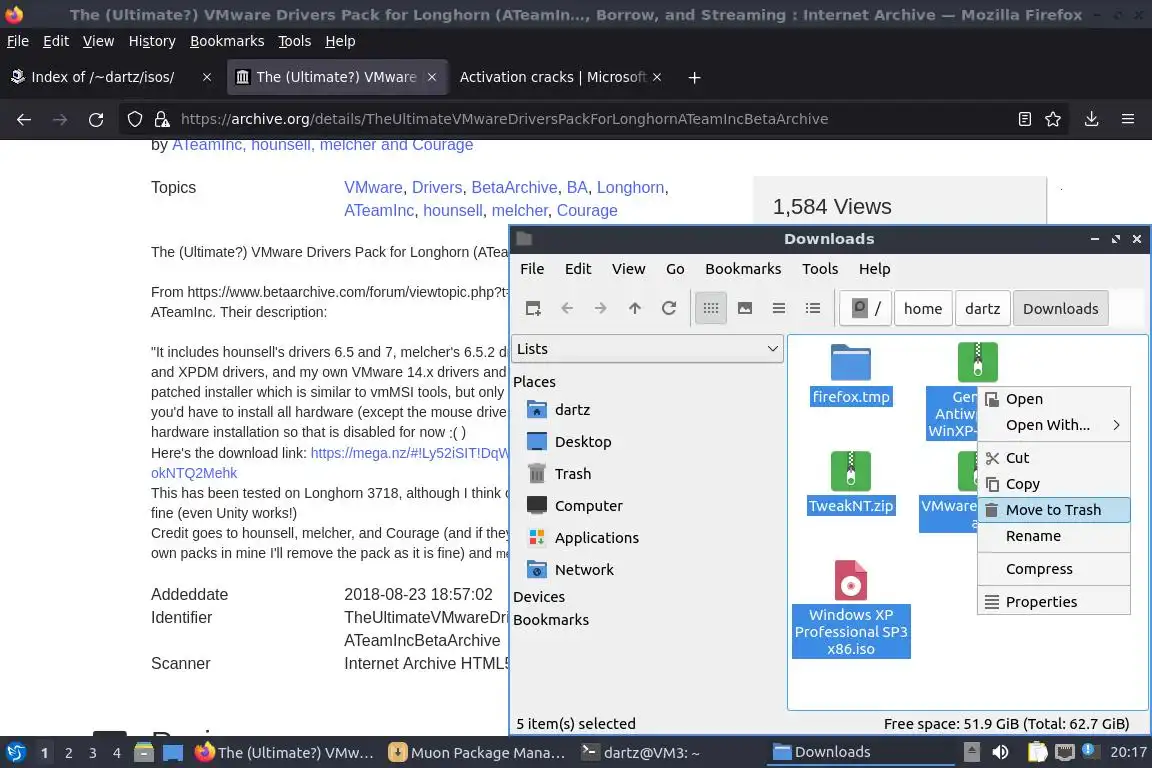The width and height of the screenshot is (1152, 768).
Task: Reload the archive.org page in Firefox
Action: [x=96, y=119]
